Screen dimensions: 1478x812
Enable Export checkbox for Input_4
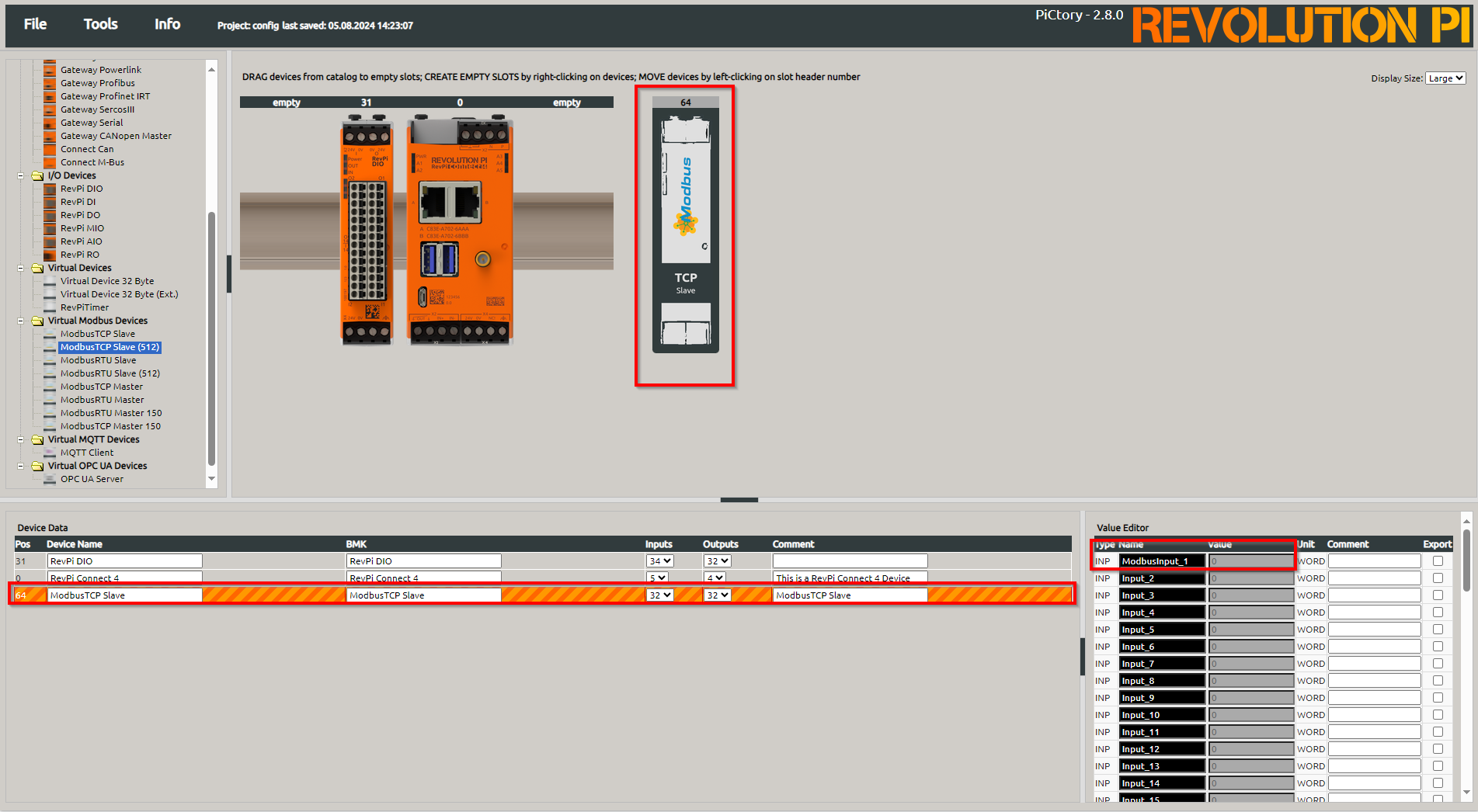coord(1438,612)
